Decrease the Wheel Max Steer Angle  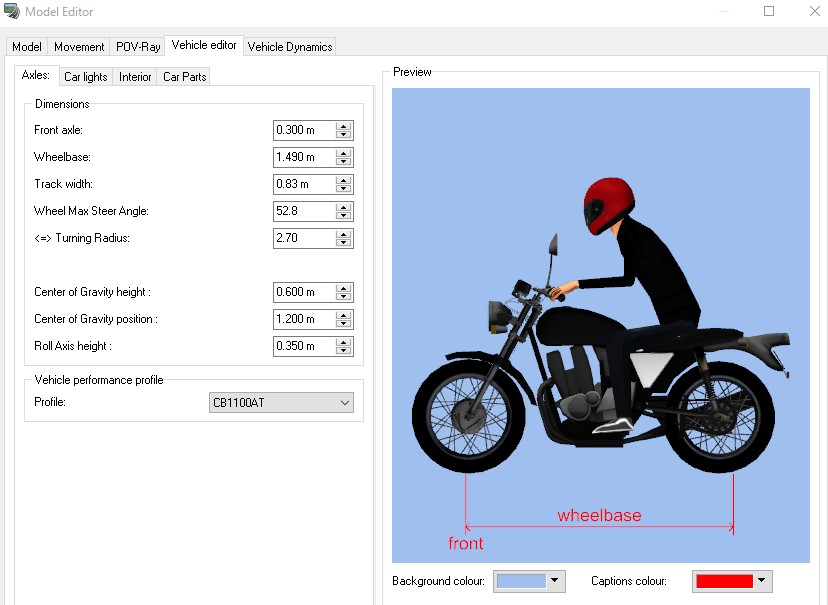pyautogui.click(x=344, y=215)
